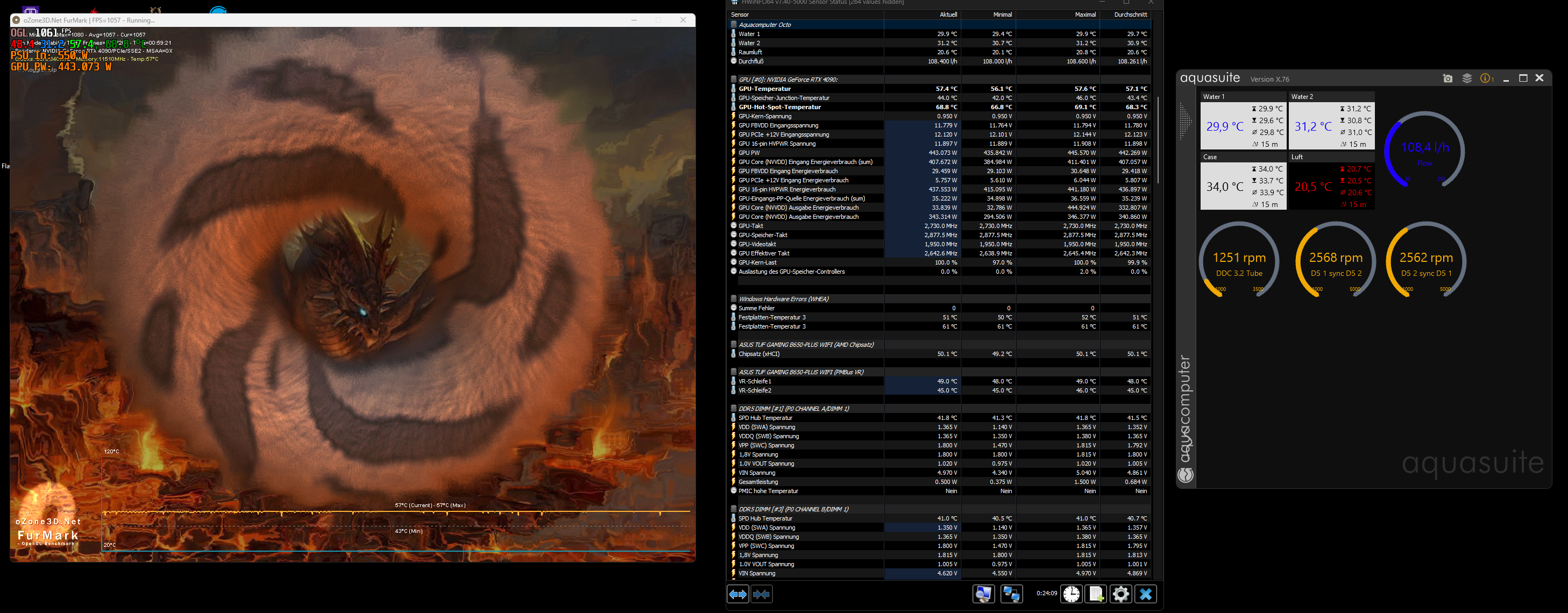Click the Durchschnitt column header
This screenshot has width=1568, height=613.
pyautogui.click(x=1130, y=15)
